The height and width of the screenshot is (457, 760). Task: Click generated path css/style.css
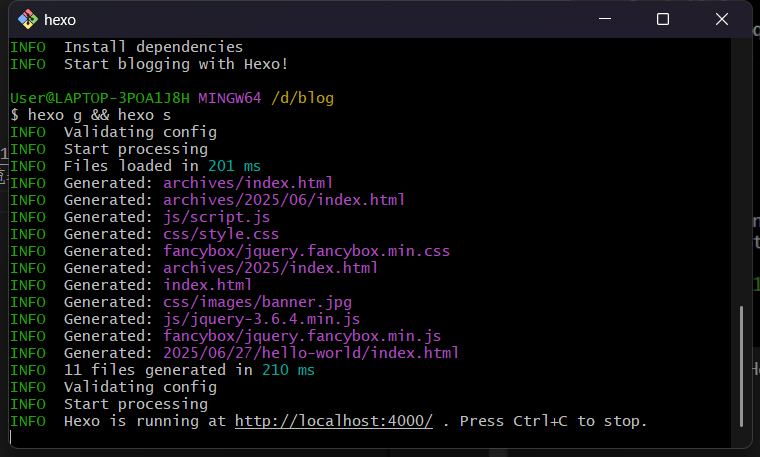221,234
